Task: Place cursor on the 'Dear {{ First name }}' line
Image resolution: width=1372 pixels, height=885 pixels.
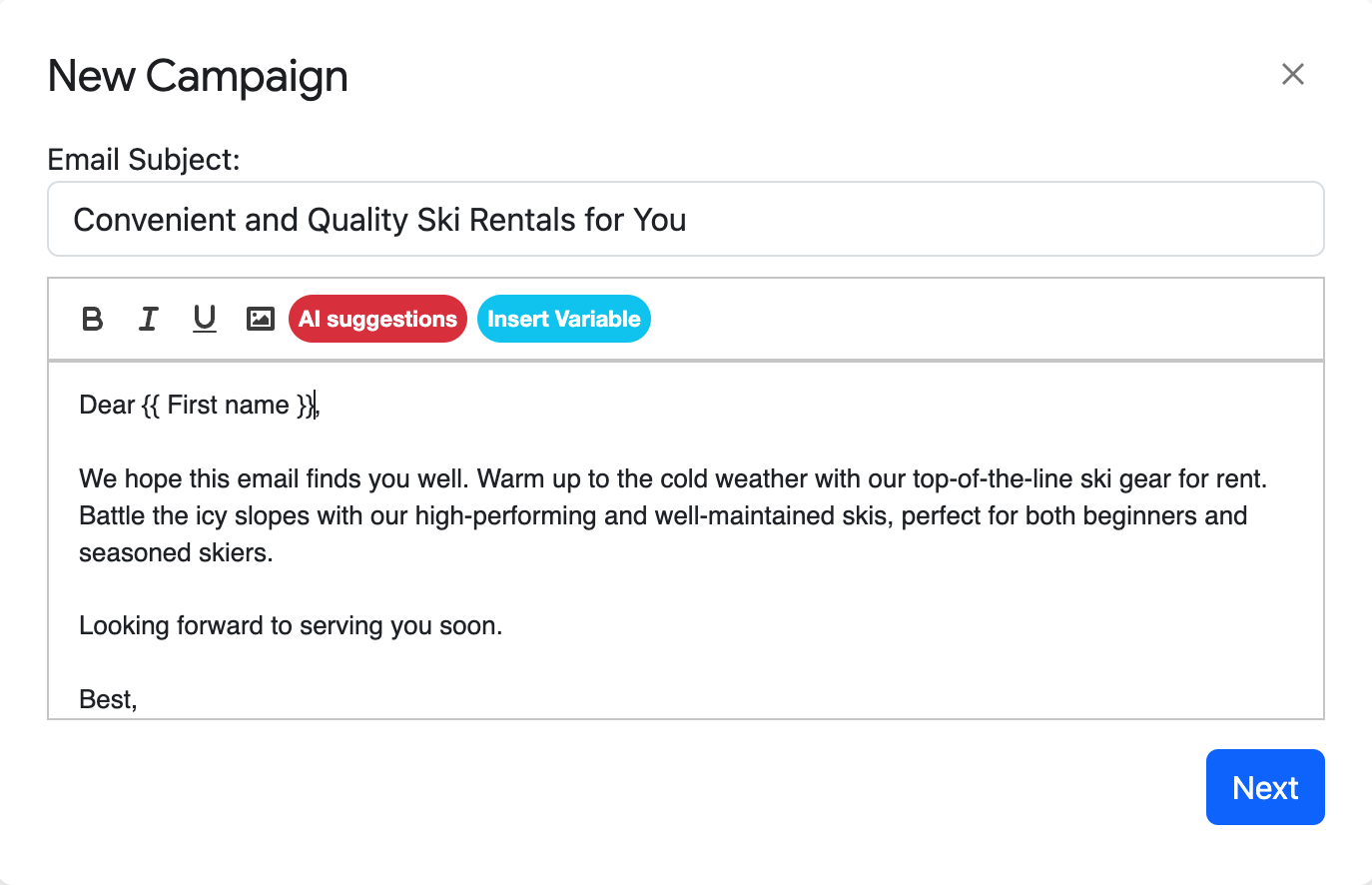Action: (200, 405)
